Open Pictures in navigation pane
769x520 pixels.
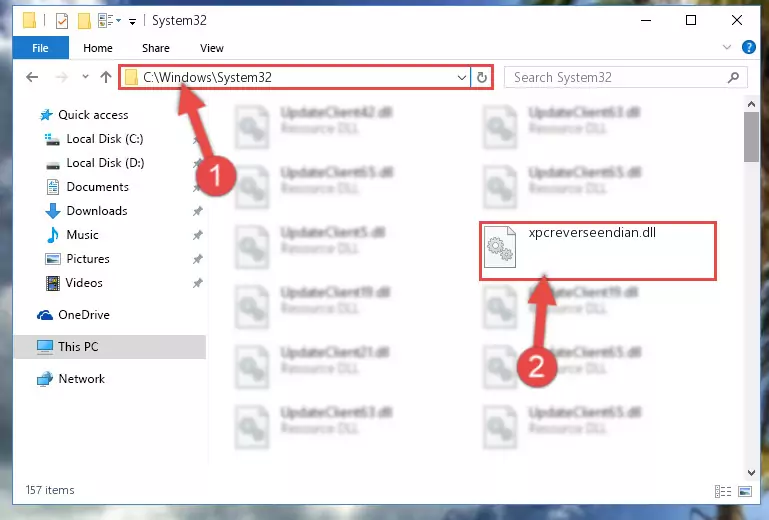[88, 259]
